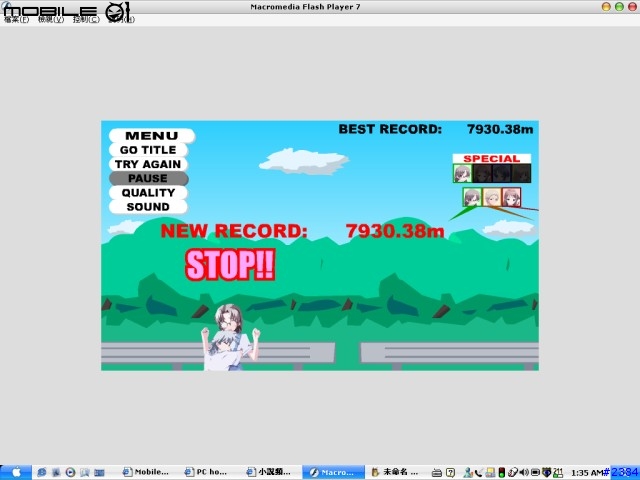
Task: Switch to Mobile... taskbar window
Action: 146,472
